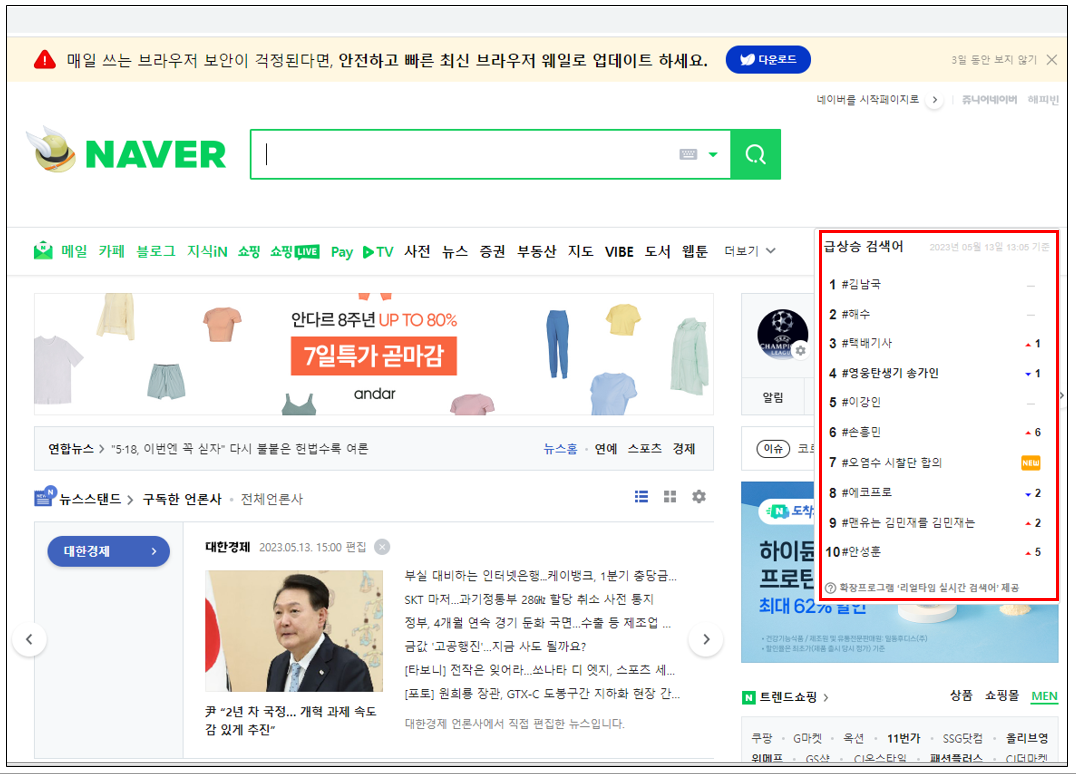Click the red warning triangle icon
Viewport: 1076px width, 774px height.
(x=45, y=60)
